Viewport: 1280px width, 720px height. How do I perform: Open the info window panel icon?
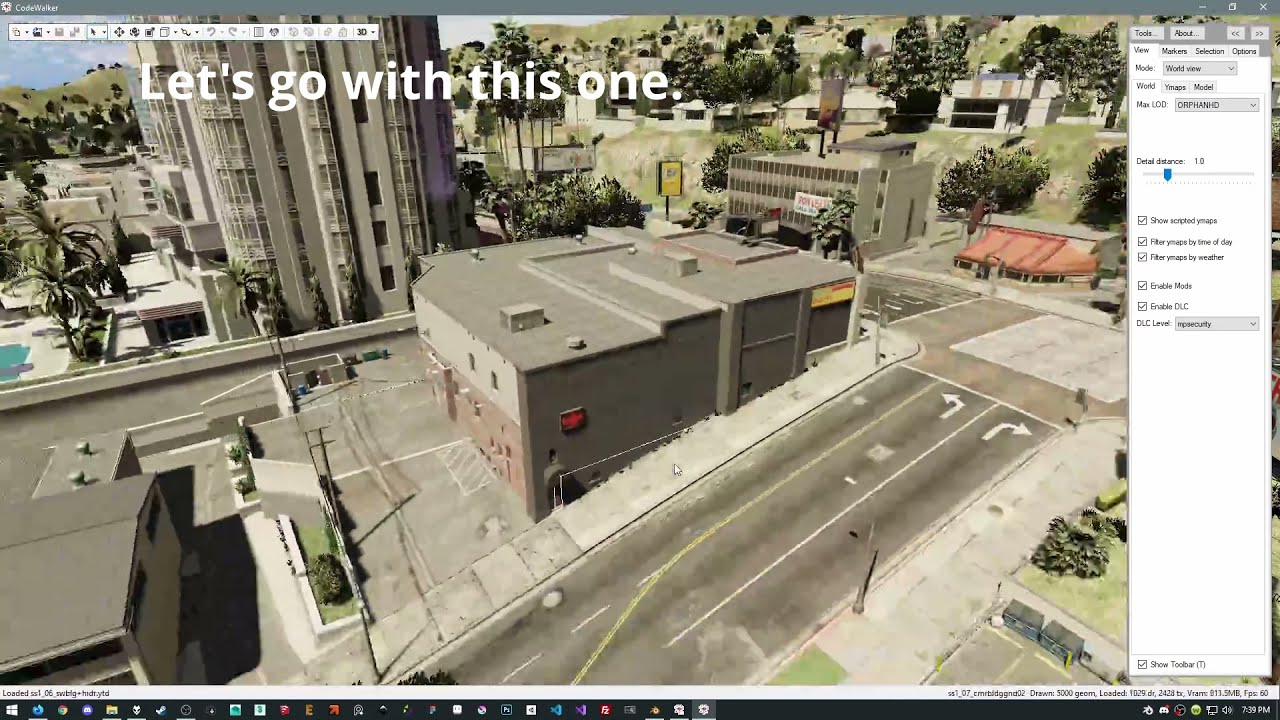[258, 32]
